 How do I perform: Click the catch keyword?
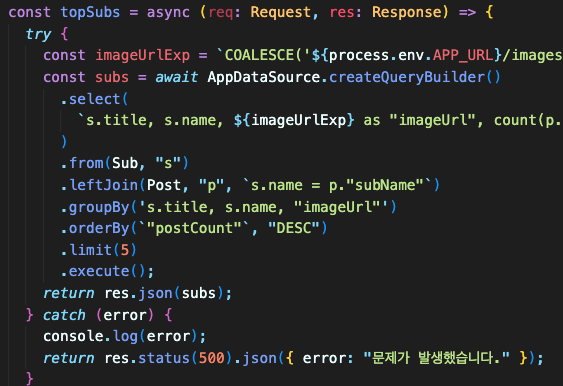pyautogui.click(x=64, y=315)
